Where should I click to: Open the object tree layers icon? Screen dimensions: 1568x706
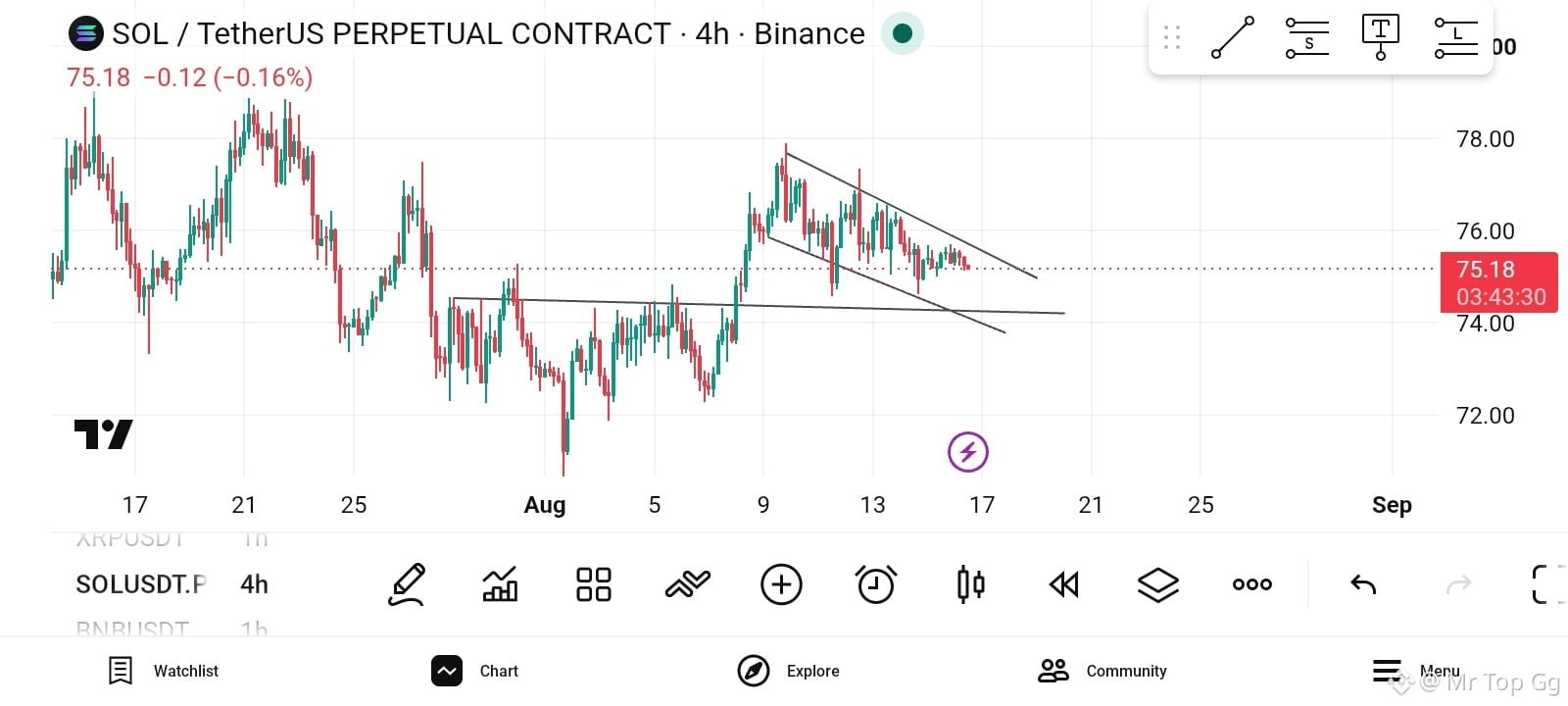click(x=1157, y=584)
